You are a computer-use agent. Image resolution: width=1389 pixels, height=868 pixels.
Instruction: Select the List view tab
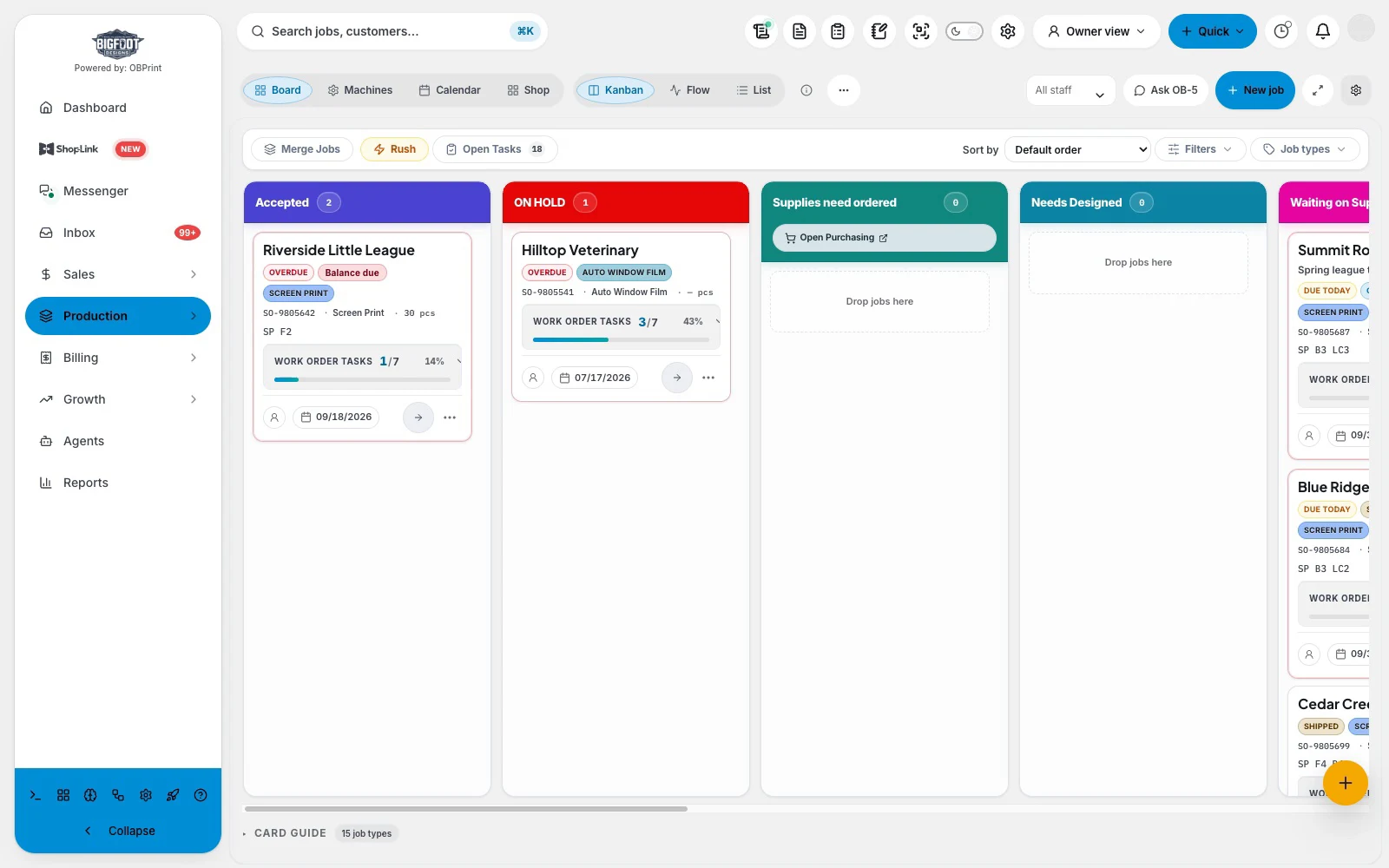(754, 90)
